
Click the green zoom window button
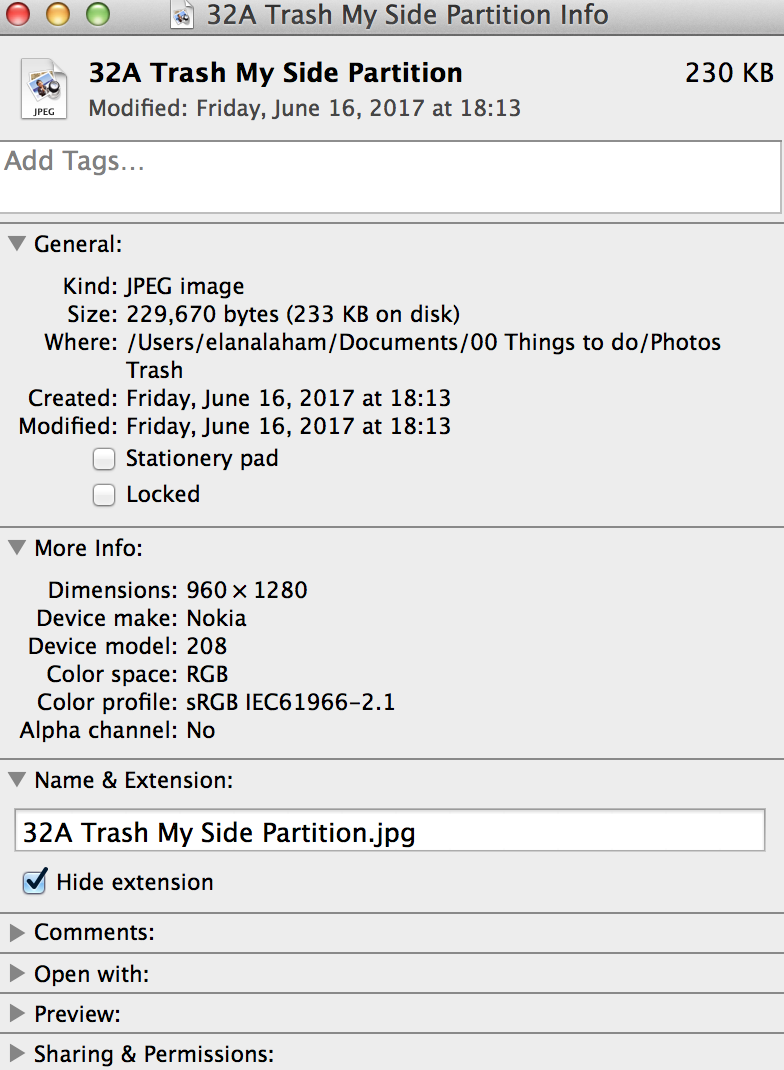(x=98, y=14)
